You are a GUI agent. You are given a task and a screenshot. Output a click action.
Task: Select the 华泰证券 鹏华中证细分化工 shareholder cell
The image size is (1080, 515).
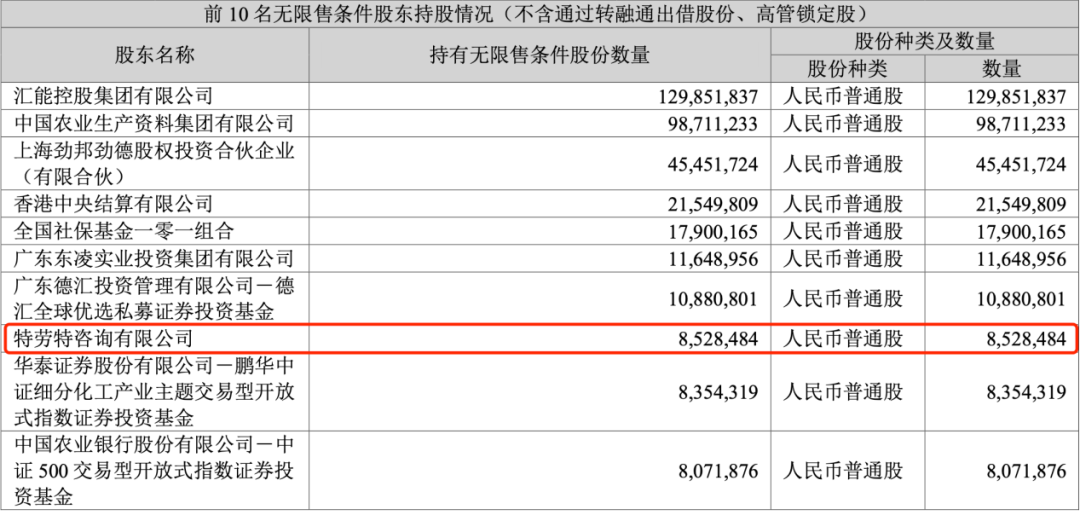pyautogui.click(x=154, y=393)
